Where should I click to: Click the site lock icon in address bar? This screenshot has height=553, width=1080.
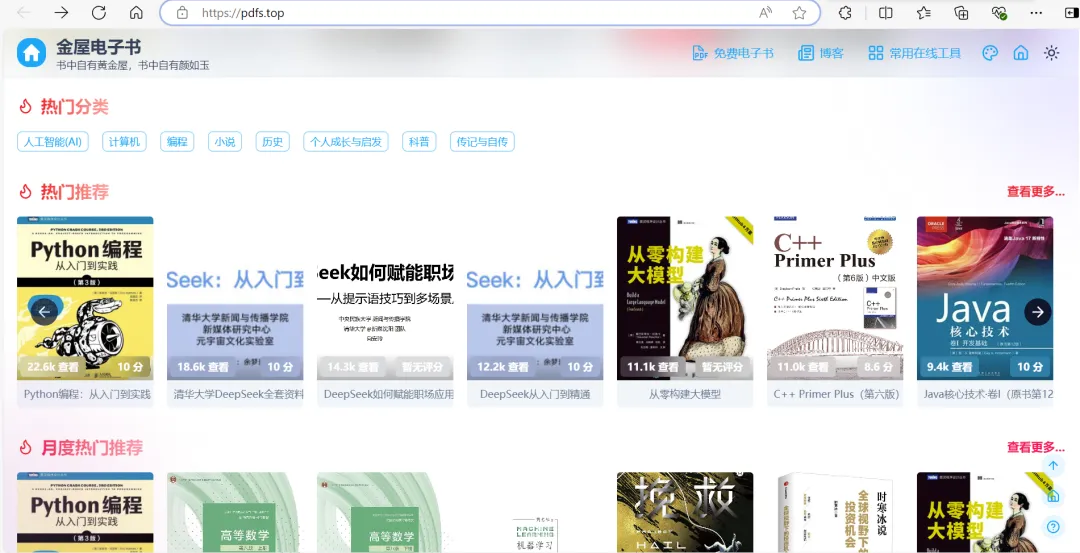point(182,12)
